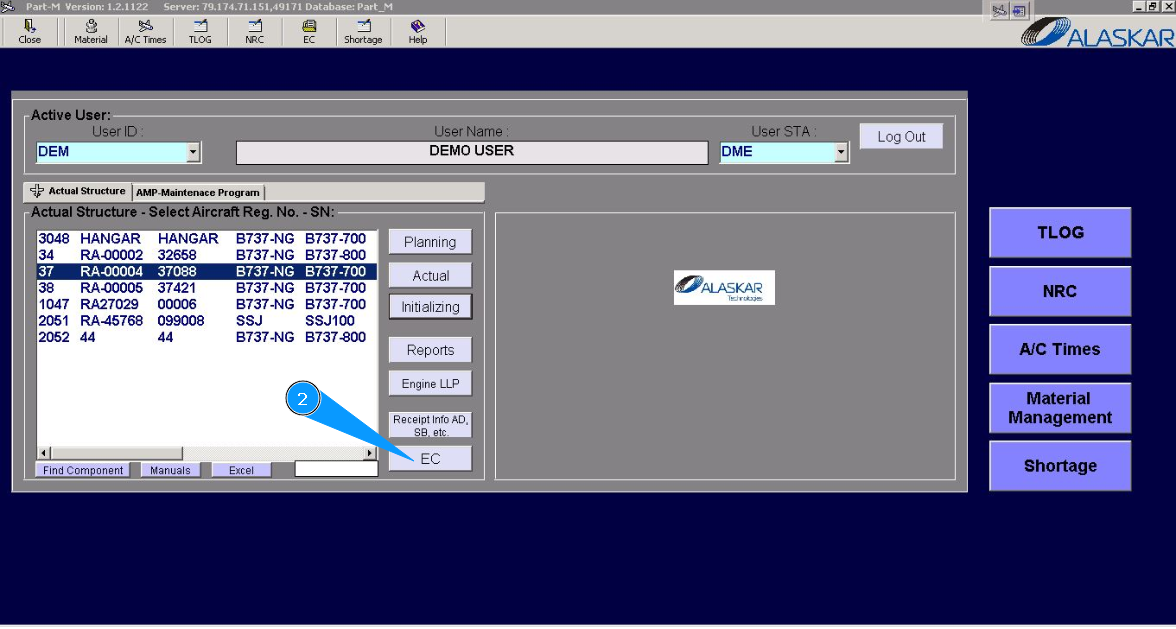Click the Alaskar logo at top right

(x=1098, y=33)
